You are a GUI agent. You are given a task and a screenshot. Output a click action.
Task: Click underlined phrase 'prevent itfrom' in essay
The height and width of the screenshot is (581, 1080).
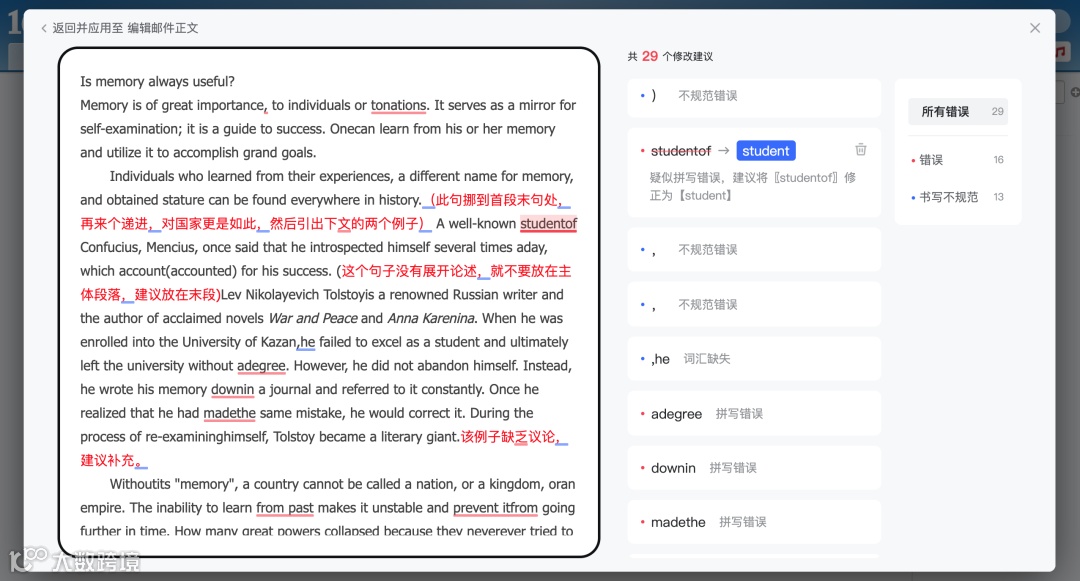pos(495,508)
